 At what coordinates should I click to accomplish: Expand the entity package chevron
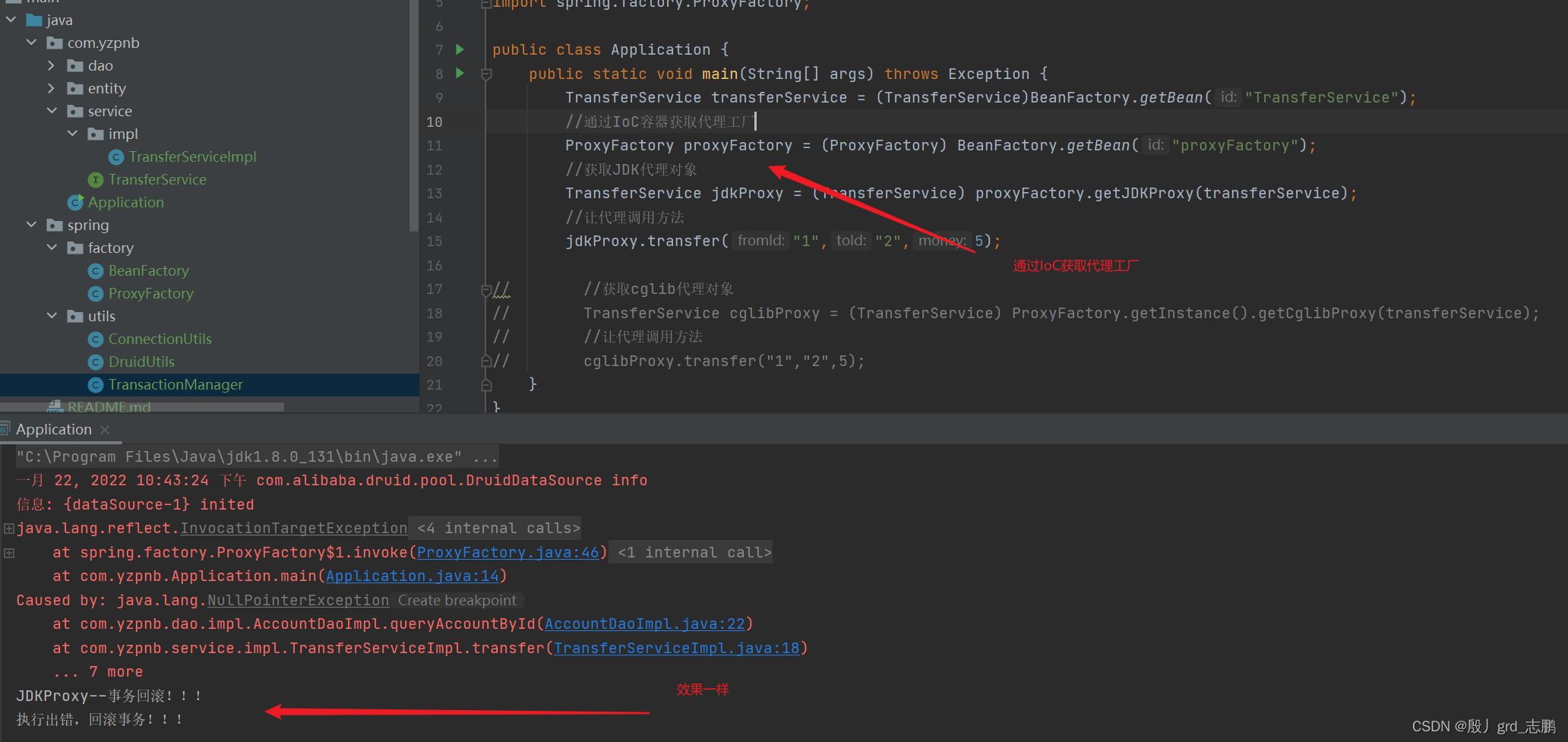point(52,88)
